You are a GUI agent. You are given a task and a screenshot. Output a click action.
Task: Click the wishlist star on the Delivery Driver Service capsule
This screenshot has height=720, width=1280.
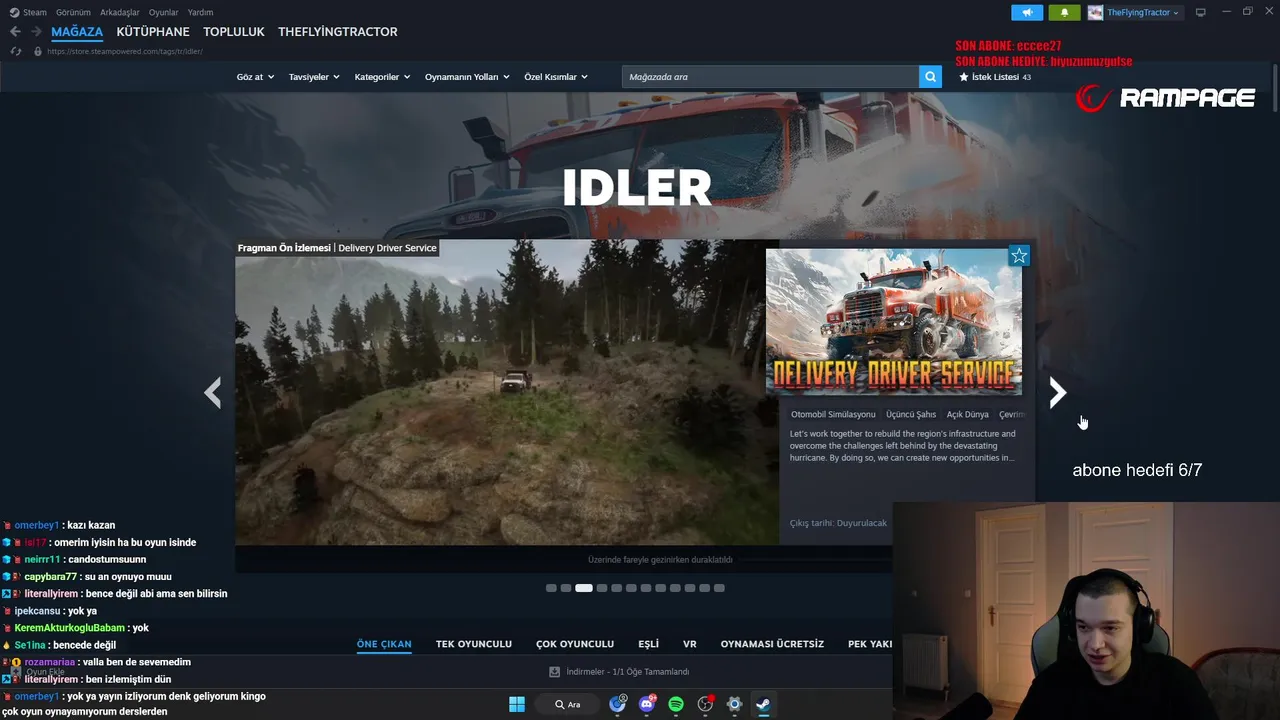coord(1019,256)
